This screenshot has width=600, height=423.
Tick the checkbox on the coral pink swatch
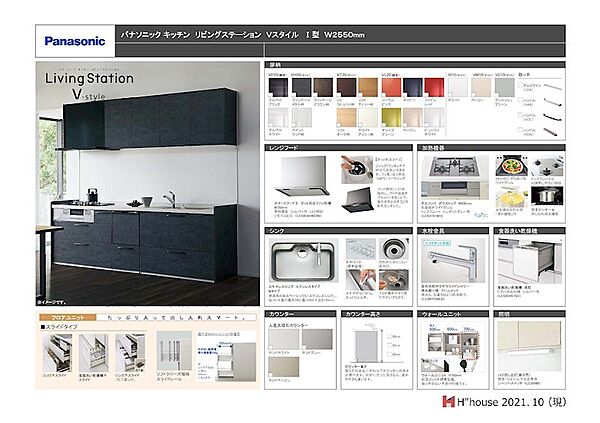coord(384,95)
